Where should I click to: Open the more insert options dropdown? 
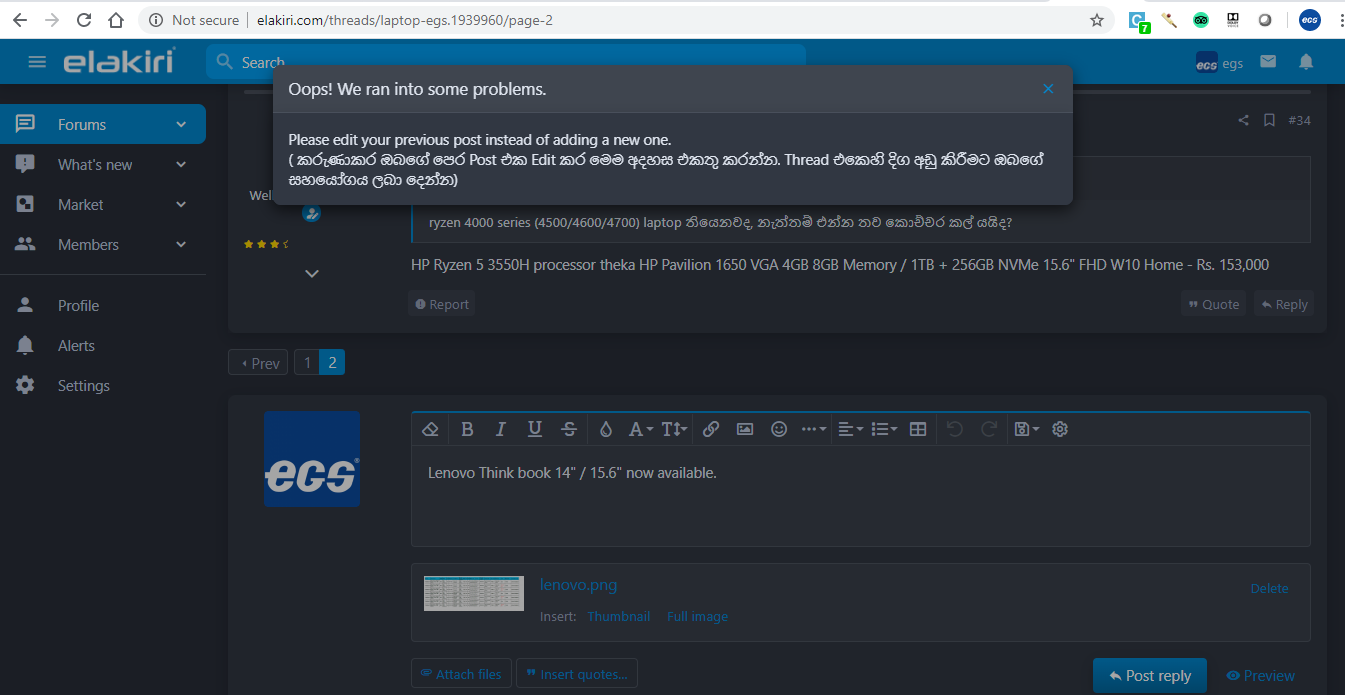click(x=814, y=429)
